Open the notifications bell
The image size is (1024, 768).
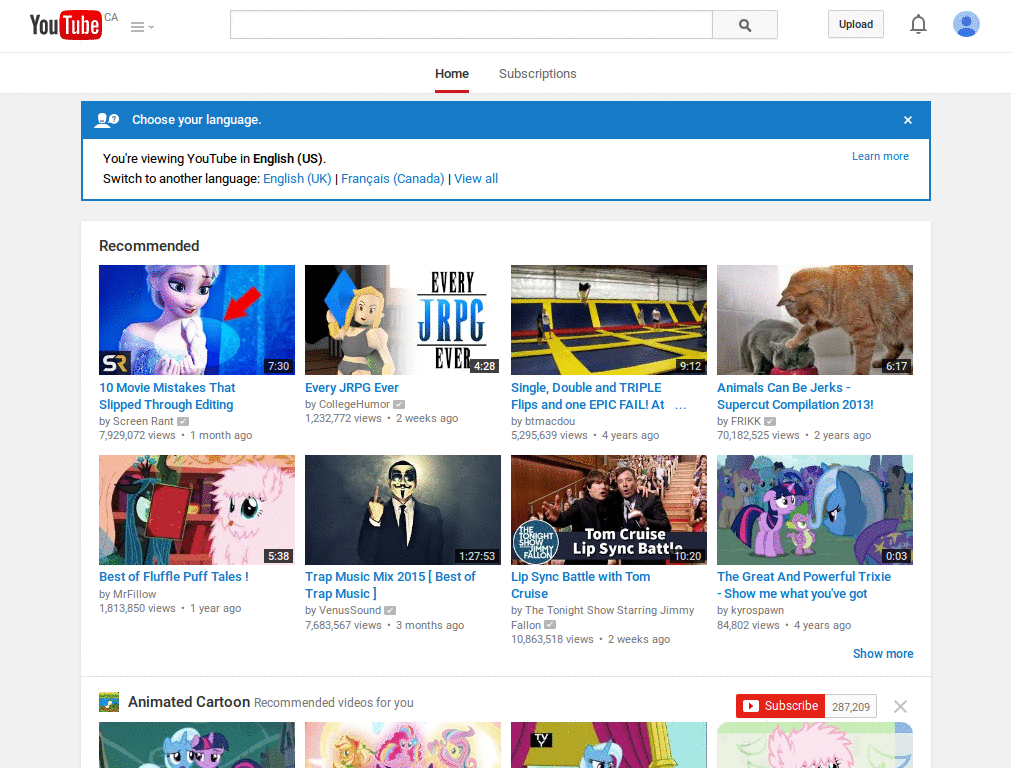[918, 25]
